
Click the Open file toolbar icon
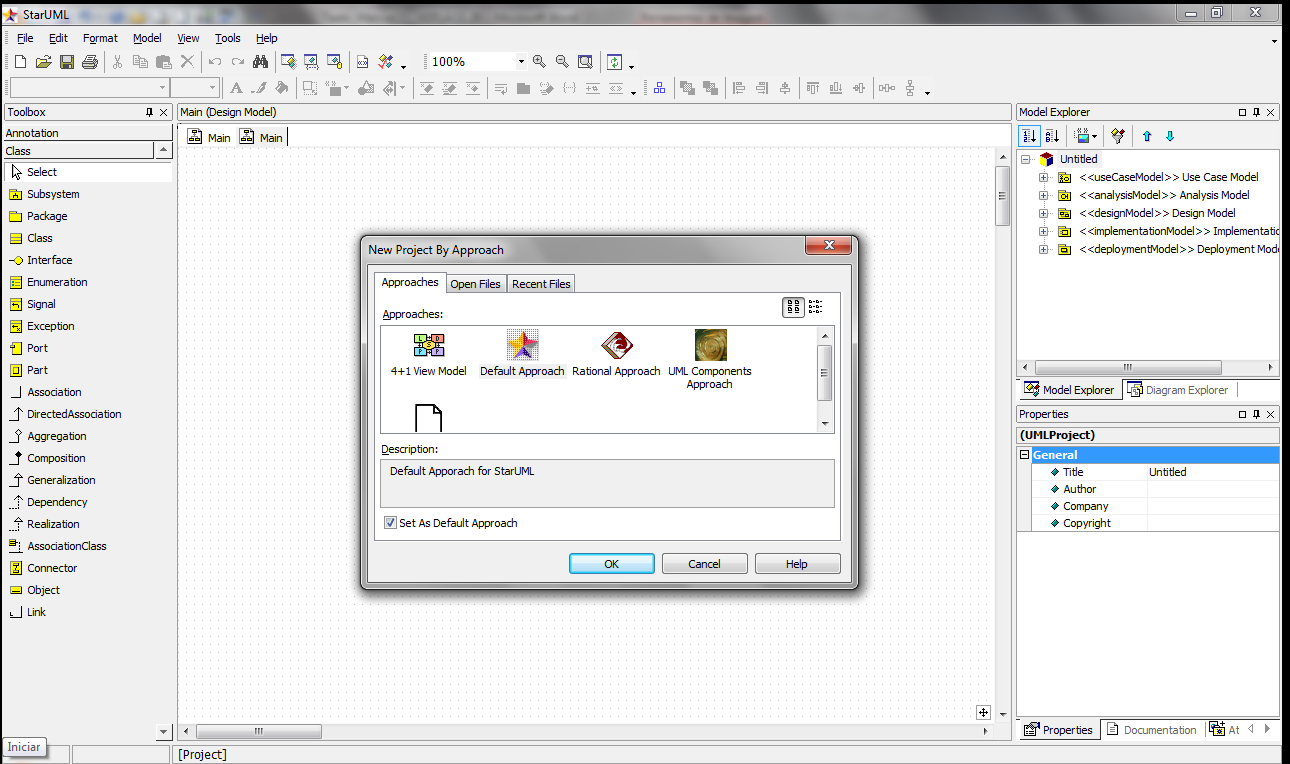point(43,62)
